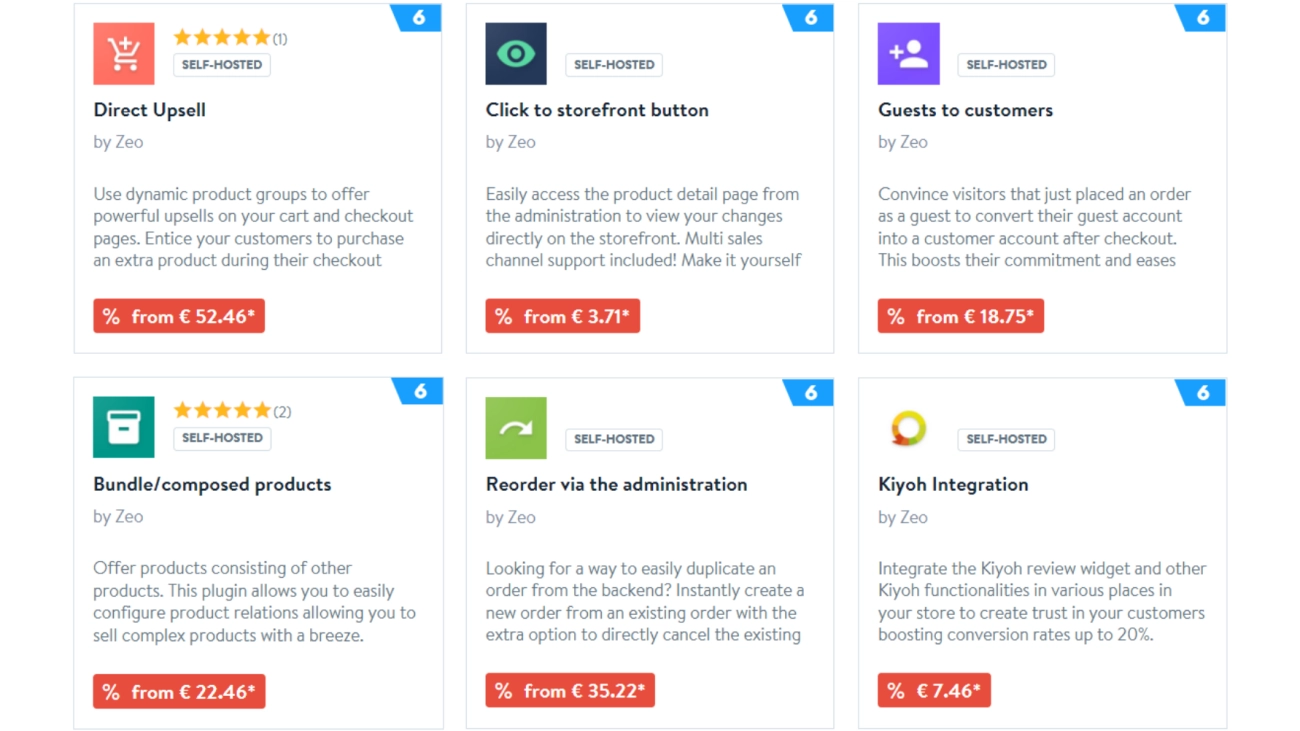Click the Self-Hosted tag on Reorder plugin

click(614, 439)
